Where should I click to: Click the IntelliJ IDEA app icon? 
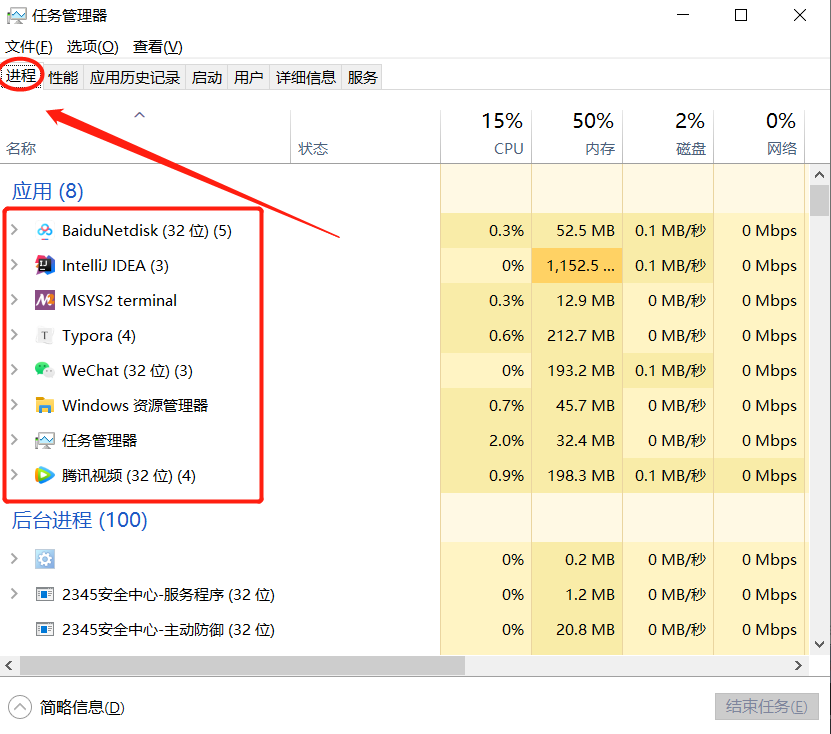pos(45,266)
